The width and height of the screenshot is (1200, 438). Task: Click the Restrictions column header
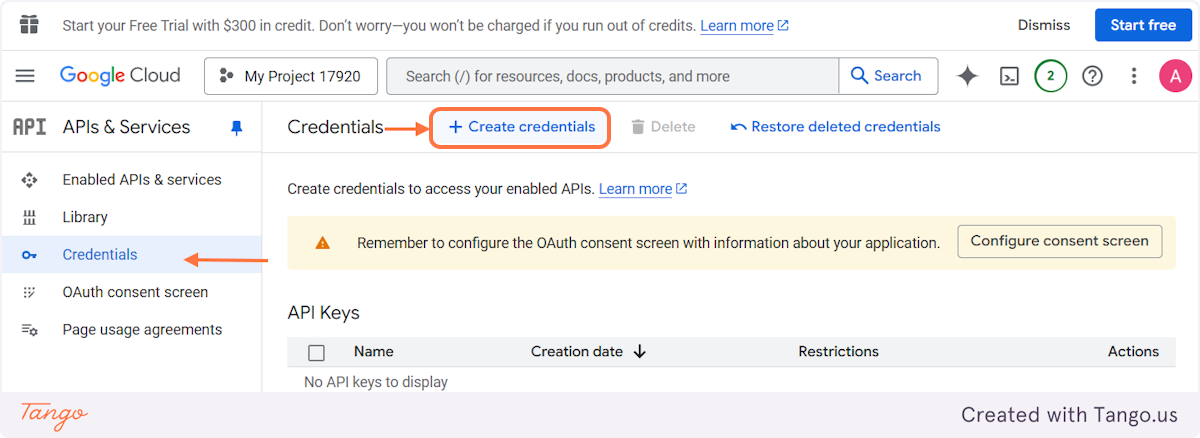(x=838, y=352)
